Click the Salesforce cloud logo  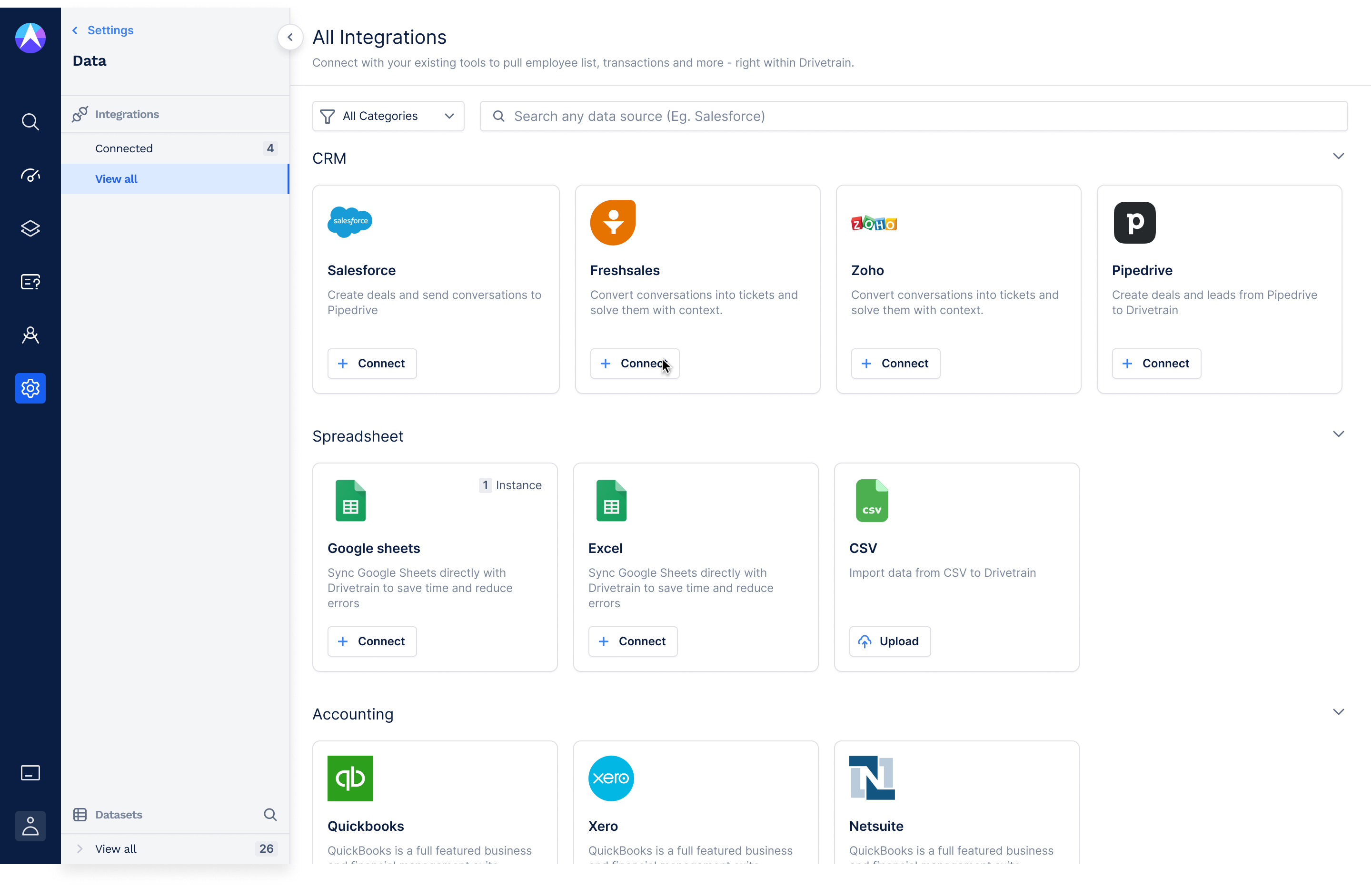tap(350, 222)
